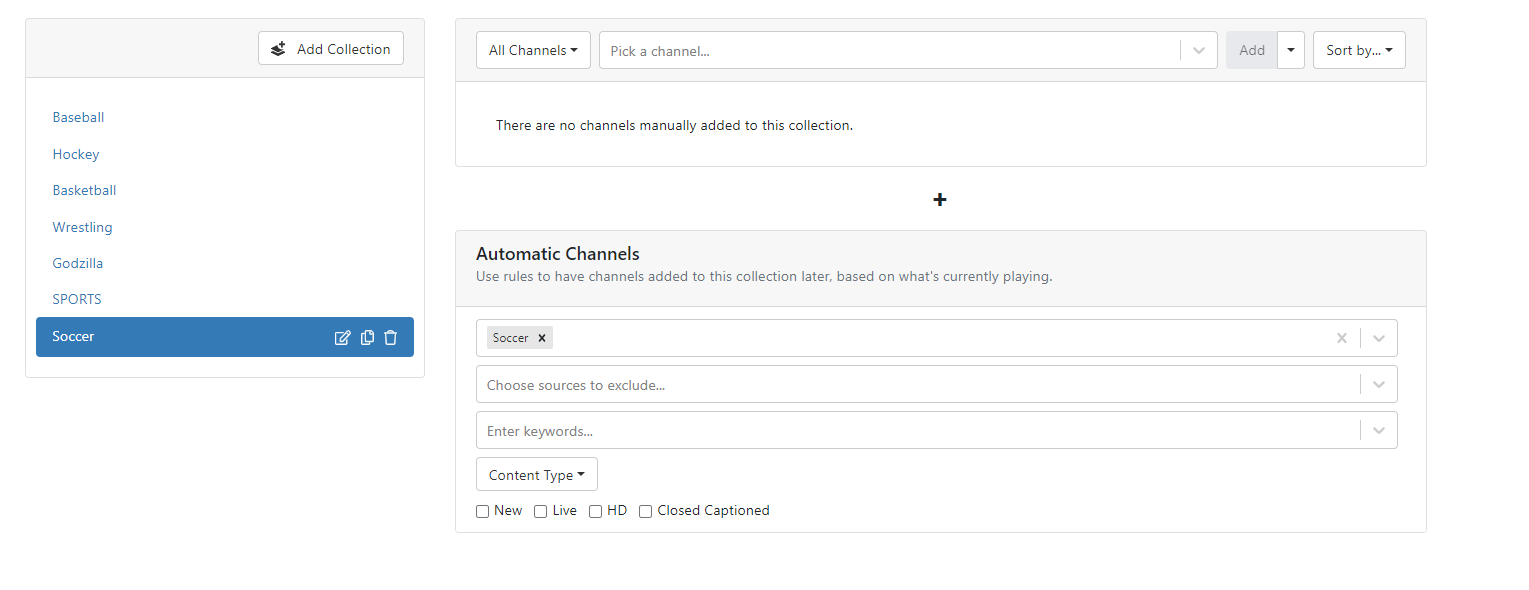Open the Content Type dropdown
Image resolution: width=1529 pixels, height=590 pixels.
pos(537,475)
